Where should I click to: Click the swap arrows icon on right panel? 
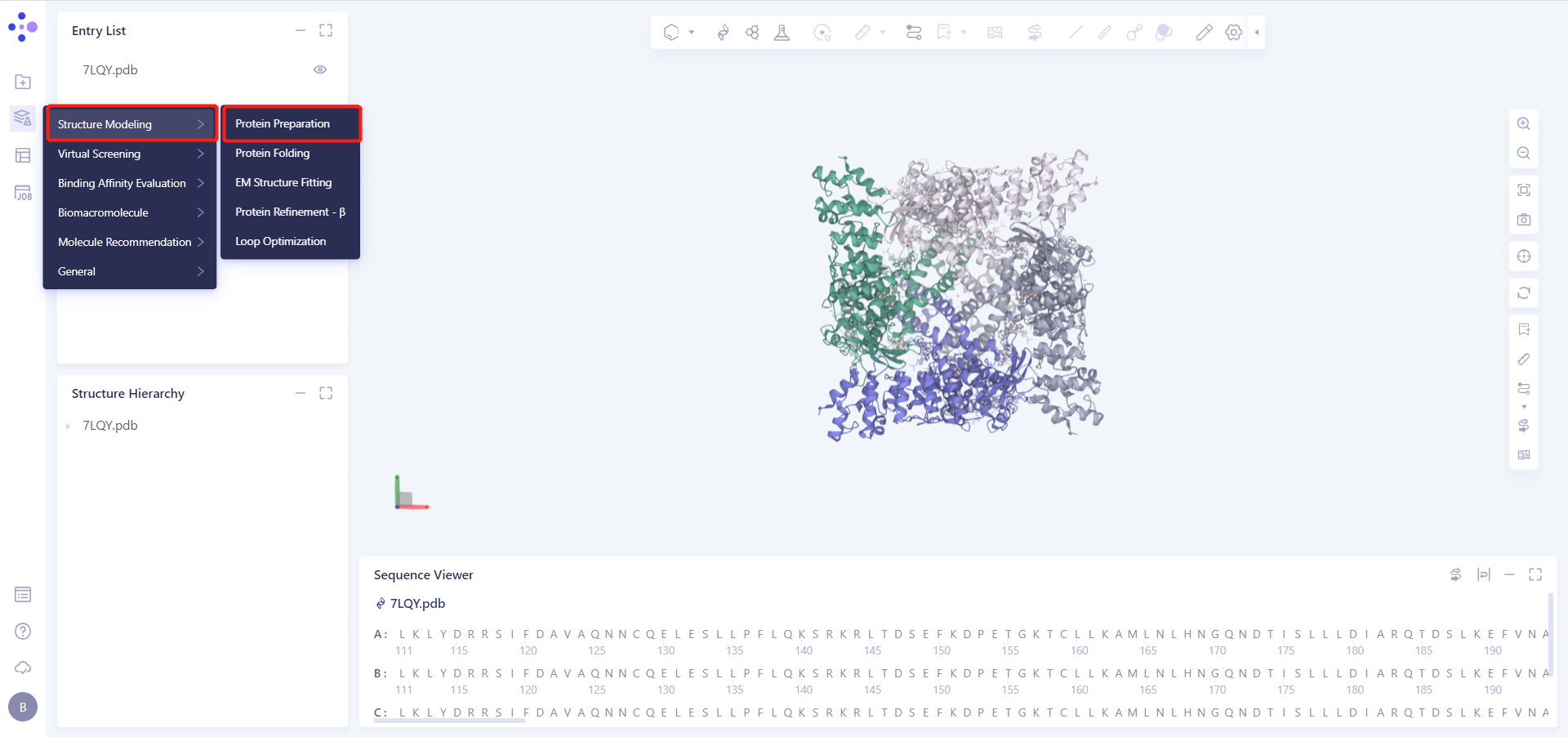(x=1524, y=426)
